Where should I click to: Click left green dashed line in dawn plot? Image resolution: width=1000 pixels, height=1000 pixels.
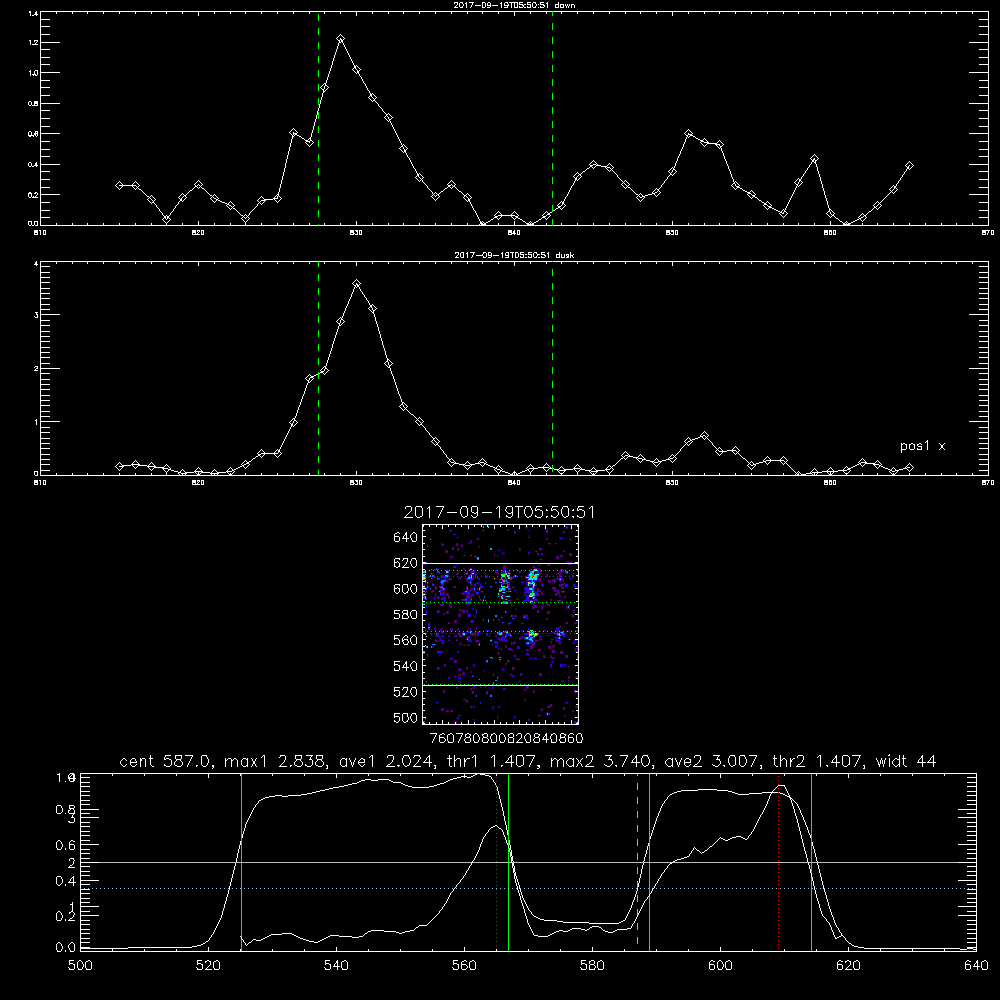tap(318, 118)
